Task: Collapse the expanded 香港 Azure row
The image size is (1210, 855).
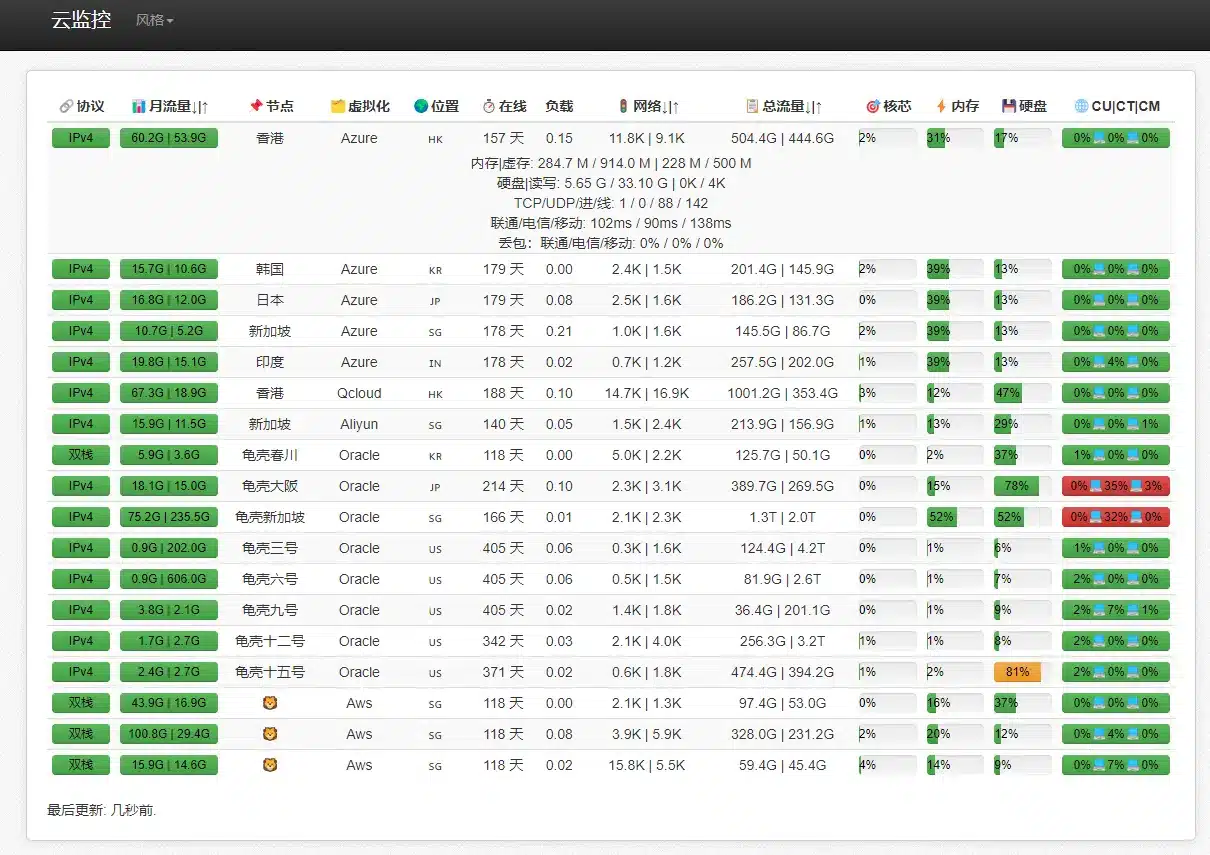Action: 610,138
